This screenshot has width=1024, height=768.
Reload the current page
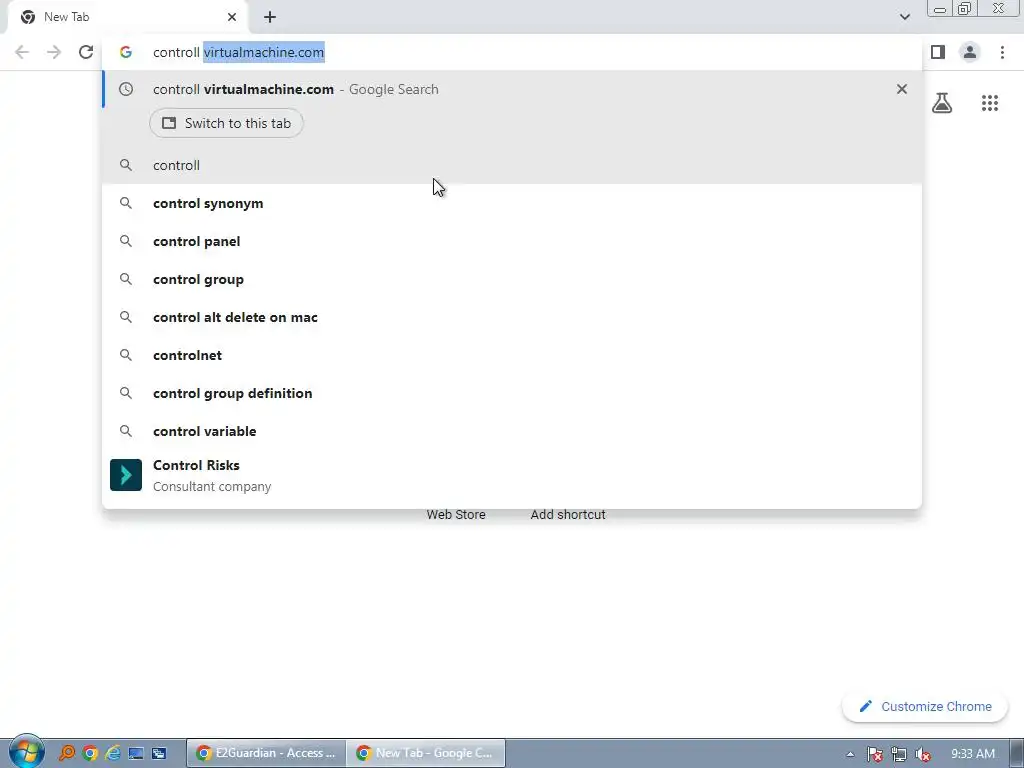pyautogui.click(x=86, y=52)
